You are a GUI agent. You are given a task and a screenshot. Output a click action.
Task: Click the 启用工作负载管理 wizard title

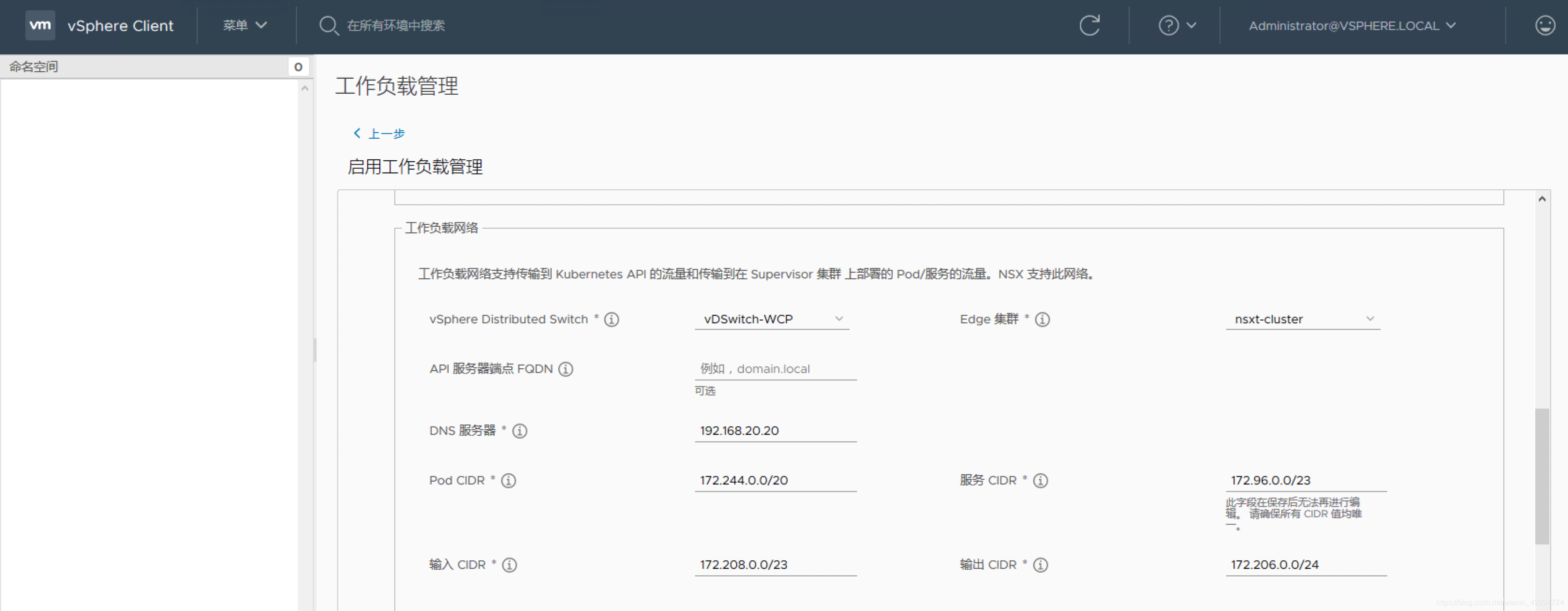point(415,166)
